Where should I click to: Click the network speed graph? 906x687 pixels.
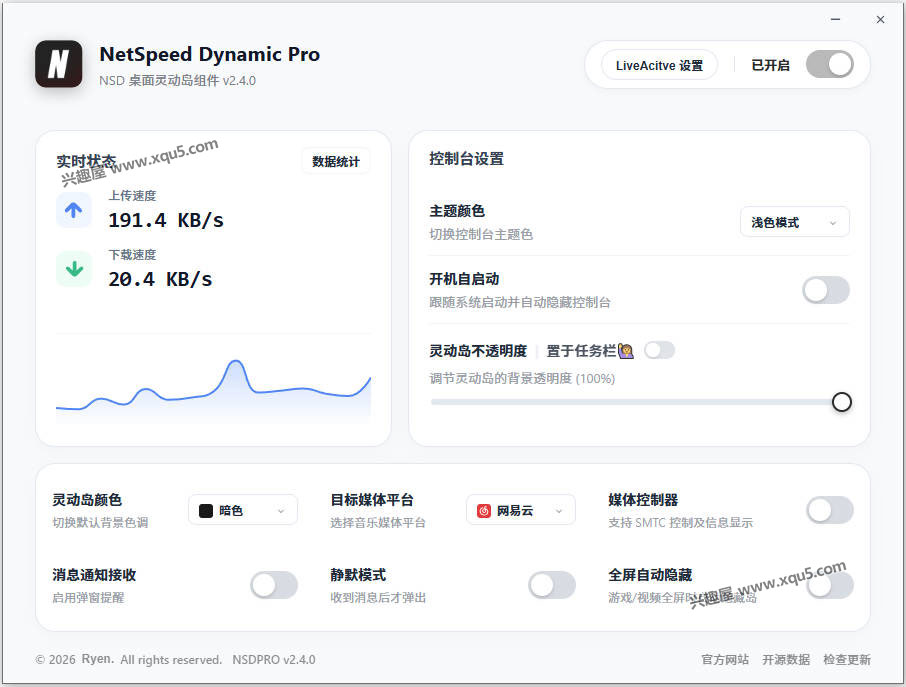(213, 390)
